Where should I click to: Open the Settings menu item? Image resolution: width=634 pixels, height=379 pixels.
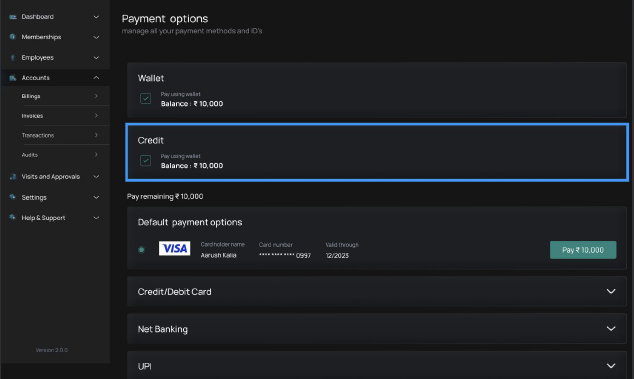[x=55, y=197]
